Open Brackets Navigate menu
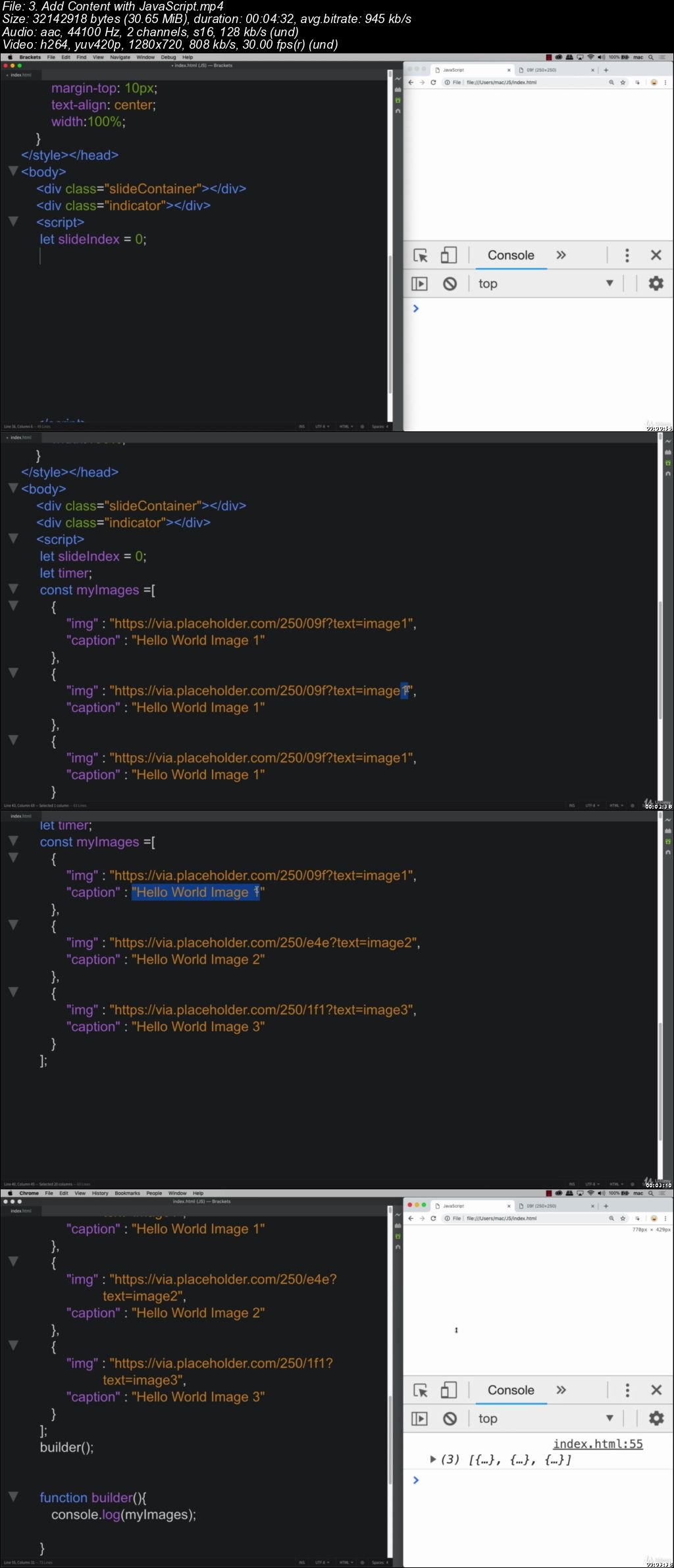This screenshot has width=674, height=1568. 120,57
